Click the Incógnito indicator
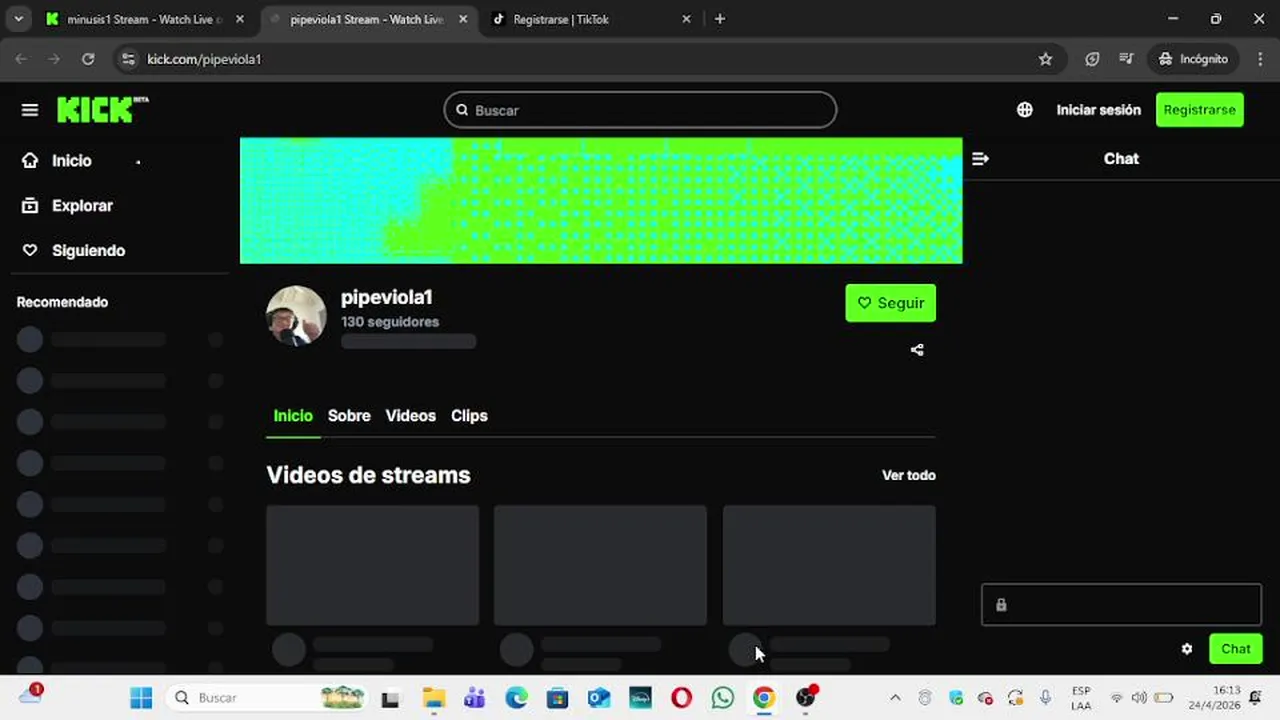 point(1193,59)
